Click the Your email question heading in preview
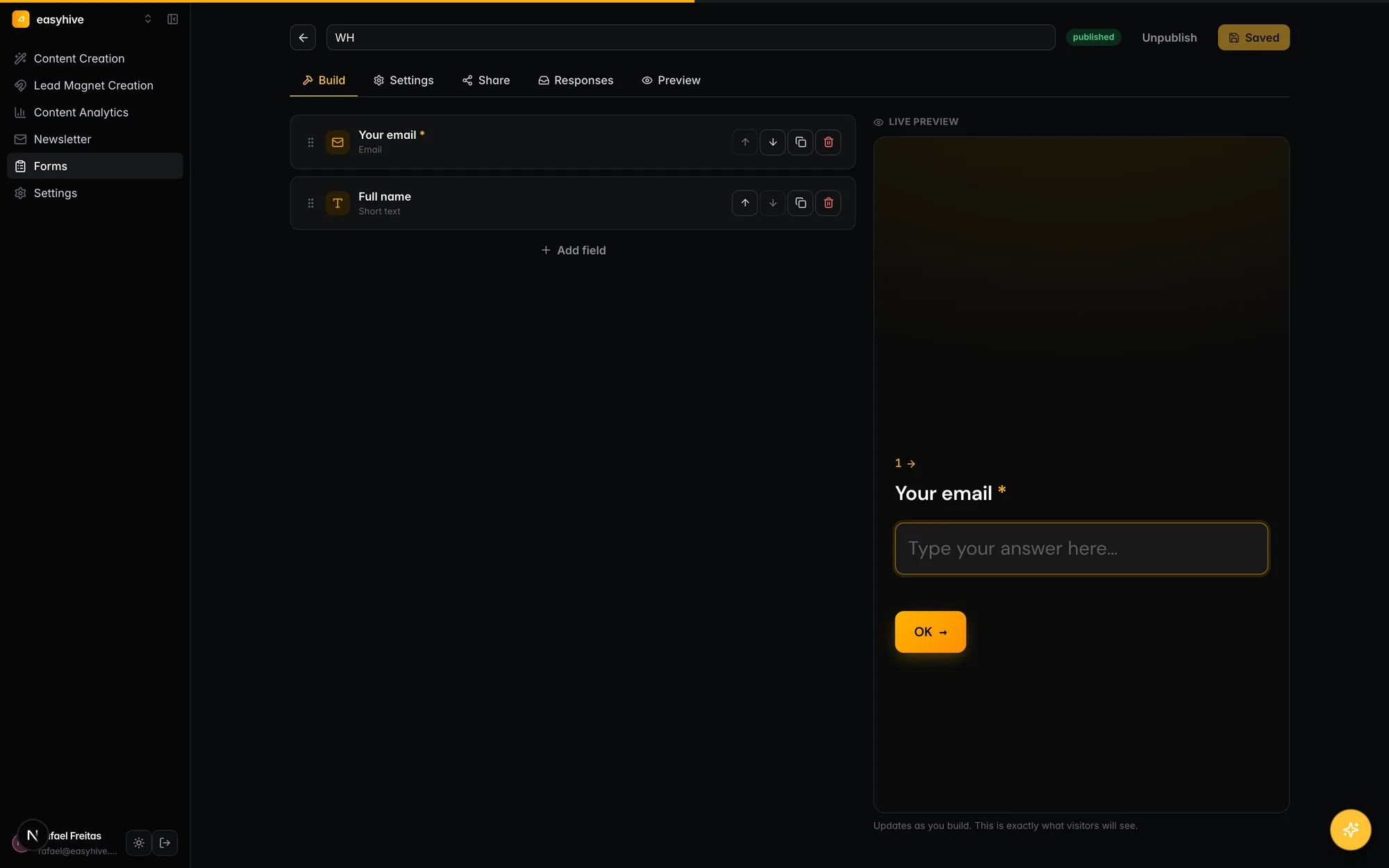 click(950, 493)
